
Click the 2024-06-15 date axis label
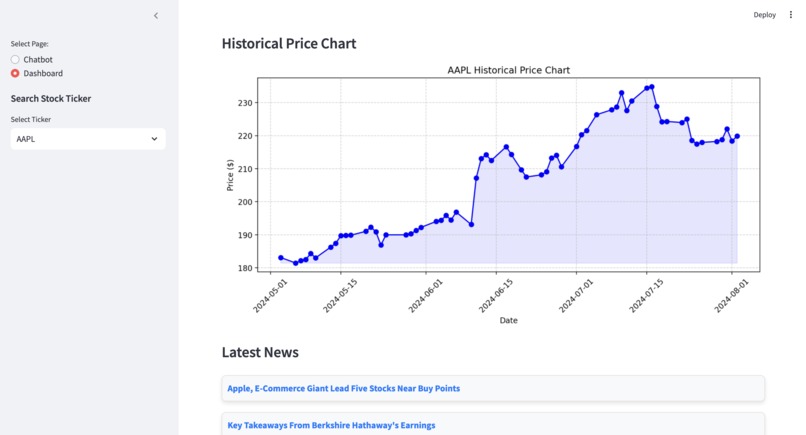pos(496,296)
